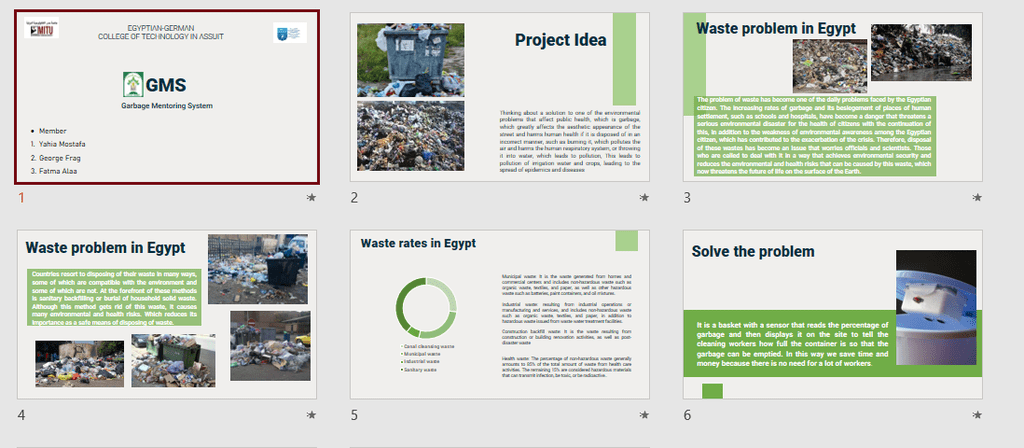Select the Project Idea slide thumbnail

pos(500,97)
